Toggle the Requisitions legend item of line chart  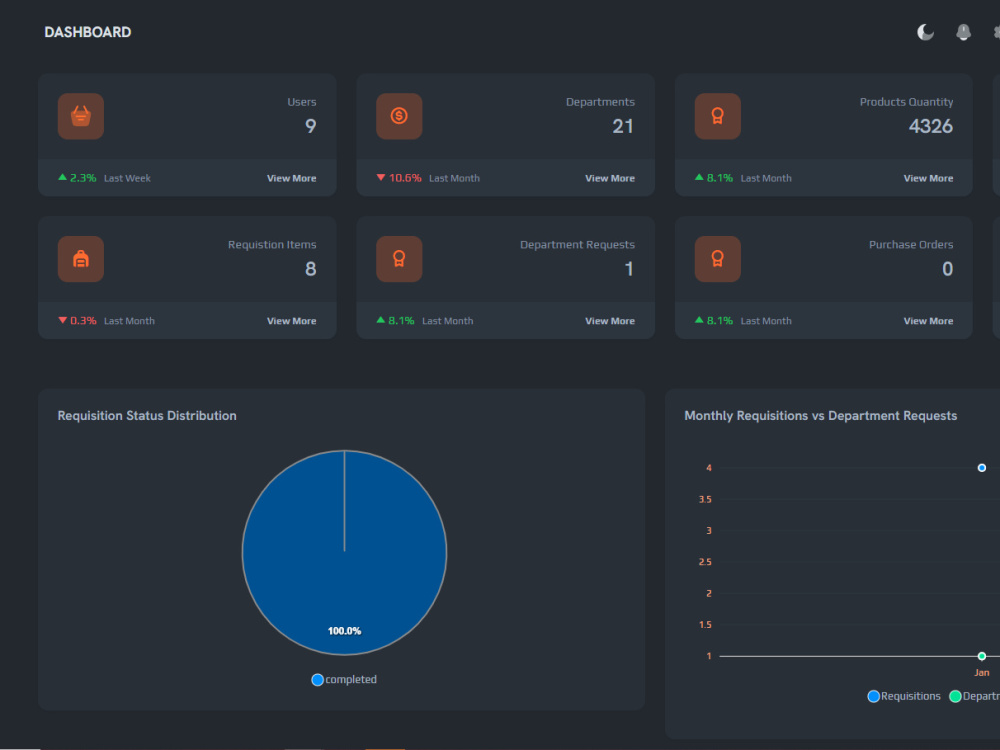point(904,696)
